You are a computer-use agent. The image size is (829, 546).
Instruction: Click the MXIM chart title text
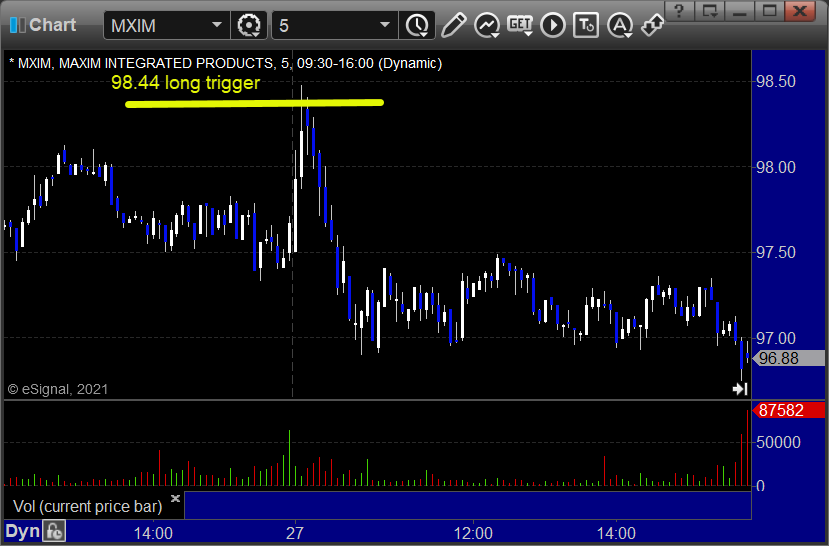(225, 63)
